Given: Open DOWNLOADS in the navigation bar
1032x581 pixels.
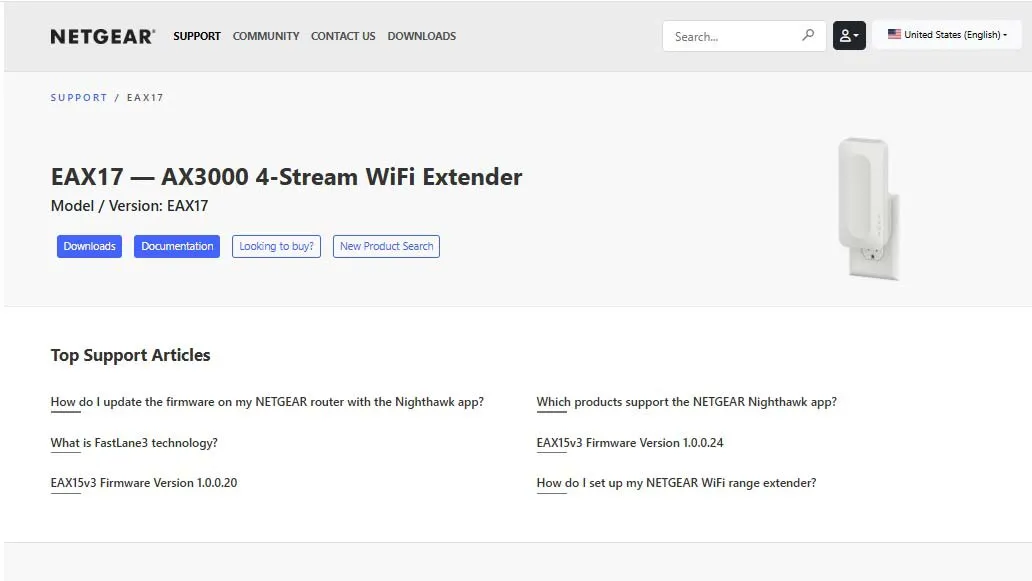Looking at the screenshot, I should (421, 36).
